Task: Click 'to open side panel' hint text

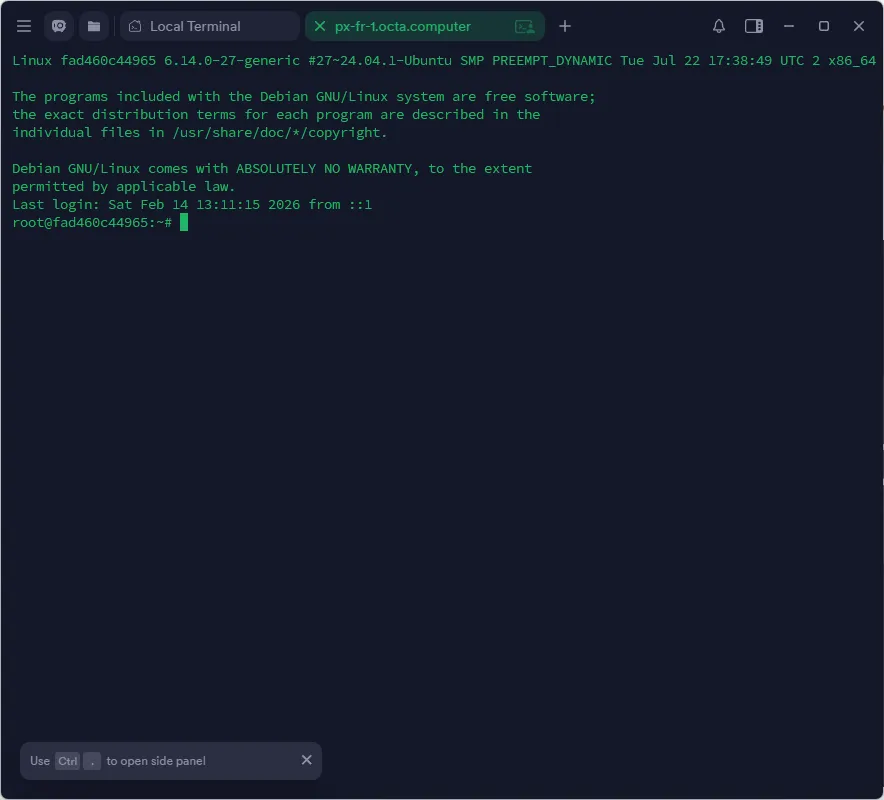Action: (156, 761)
